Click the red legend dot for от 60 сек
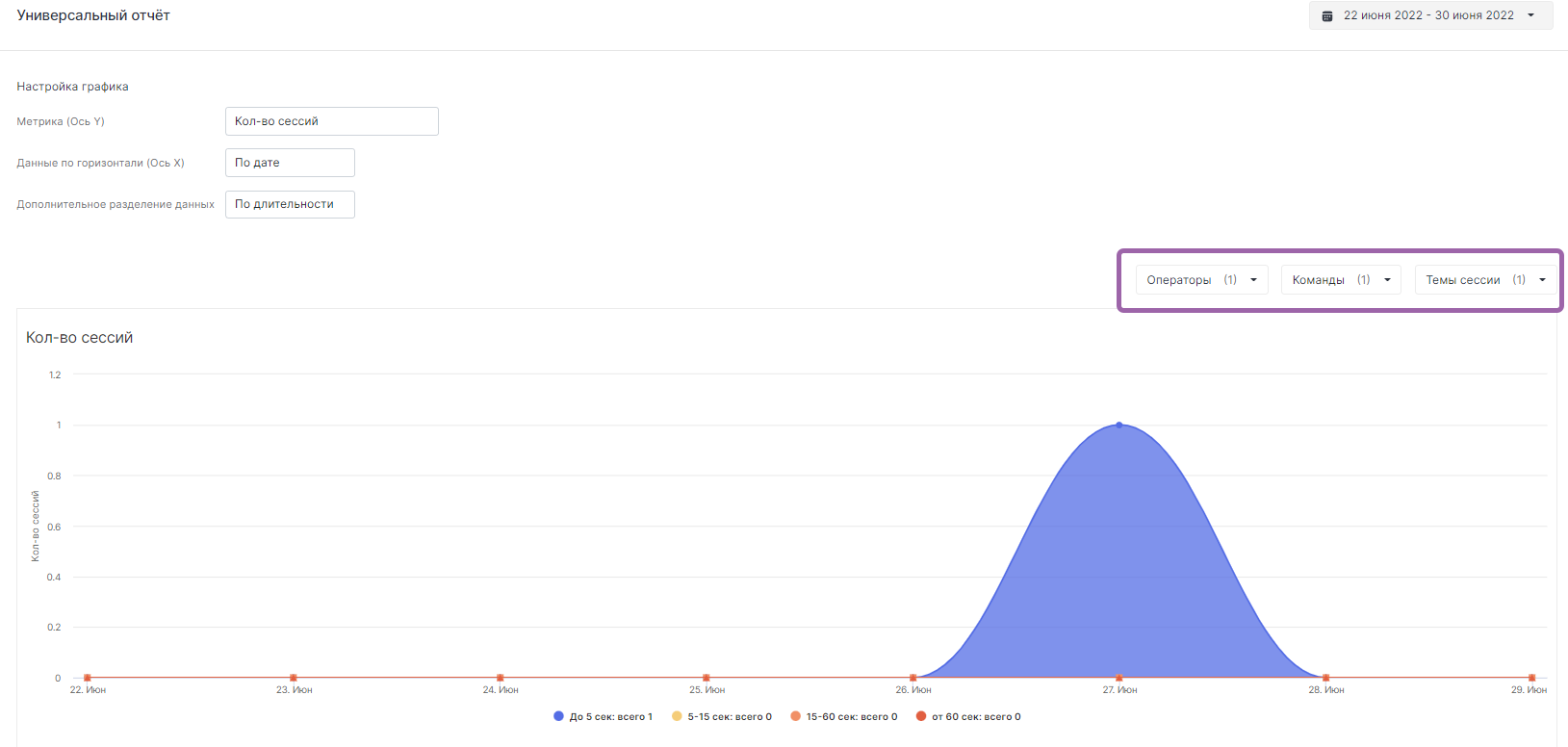 (921, 716)
